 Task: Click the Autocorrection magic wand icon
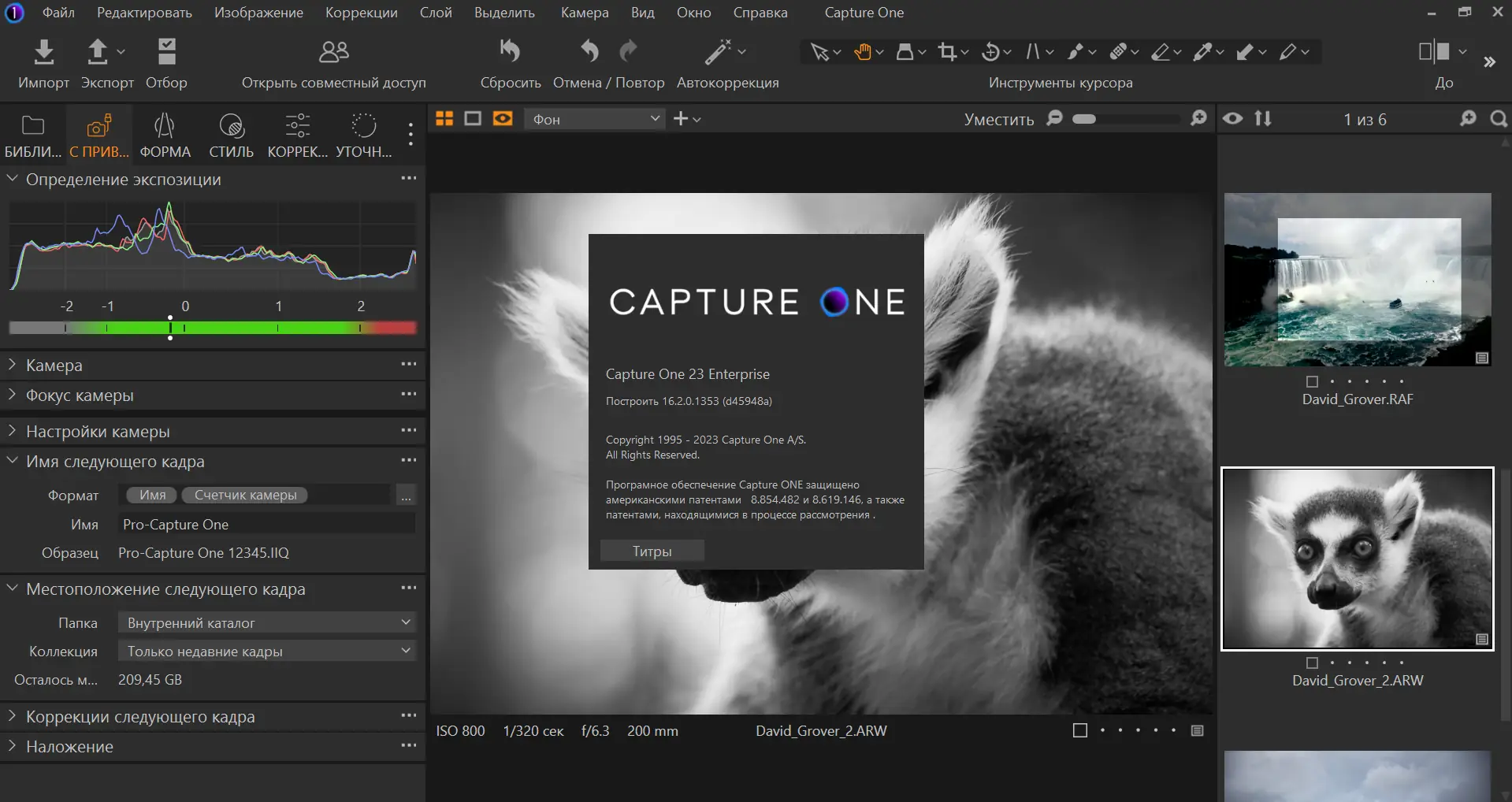click(718, 52)
